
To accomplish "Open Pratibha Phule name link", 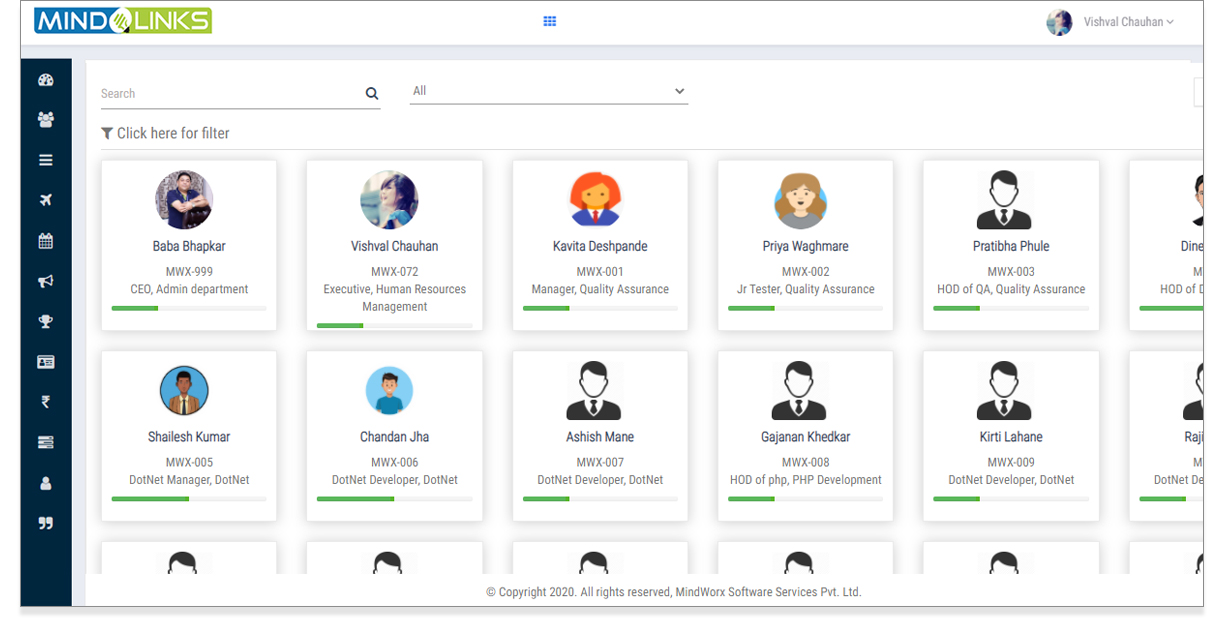I will [1011, 246].
